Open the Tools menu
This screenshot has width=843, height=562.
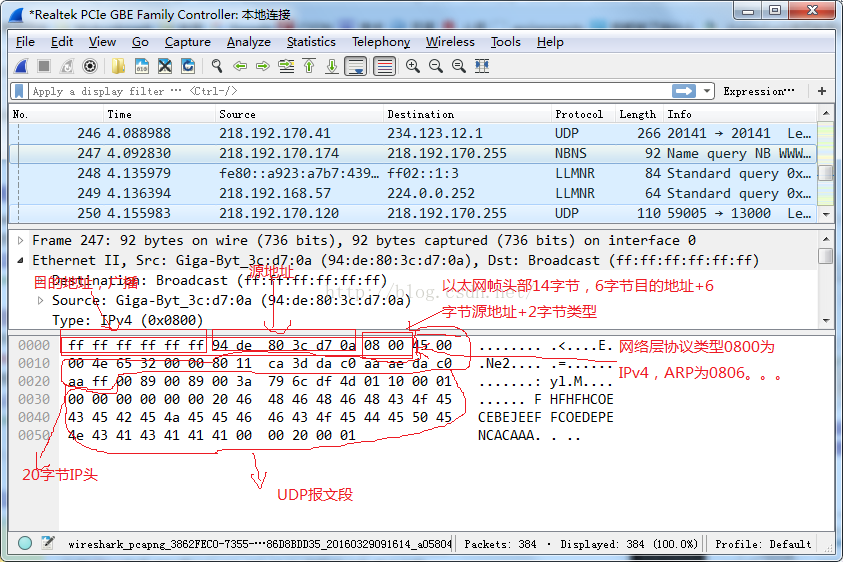point(505,42)
